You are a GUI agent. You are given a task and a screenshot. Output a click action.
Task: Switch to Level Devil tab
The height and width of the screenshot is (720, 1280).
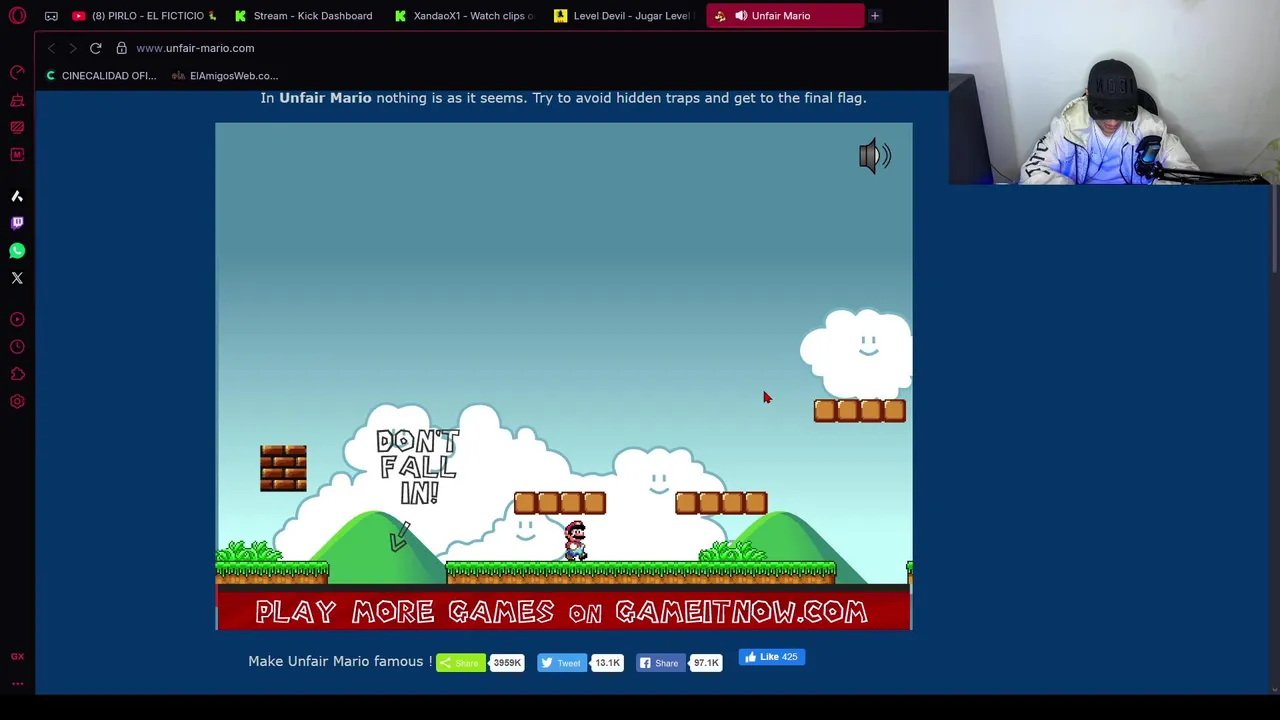click(x=624, y=16)
